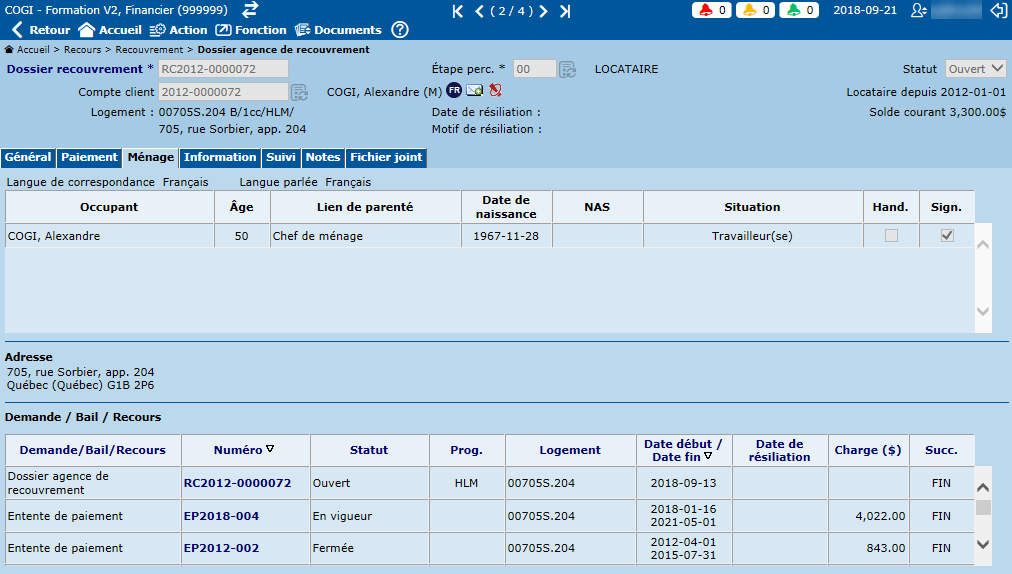Open the help question mark icon
Screen dimensions: 1012x574
click(x=400, y=30)
